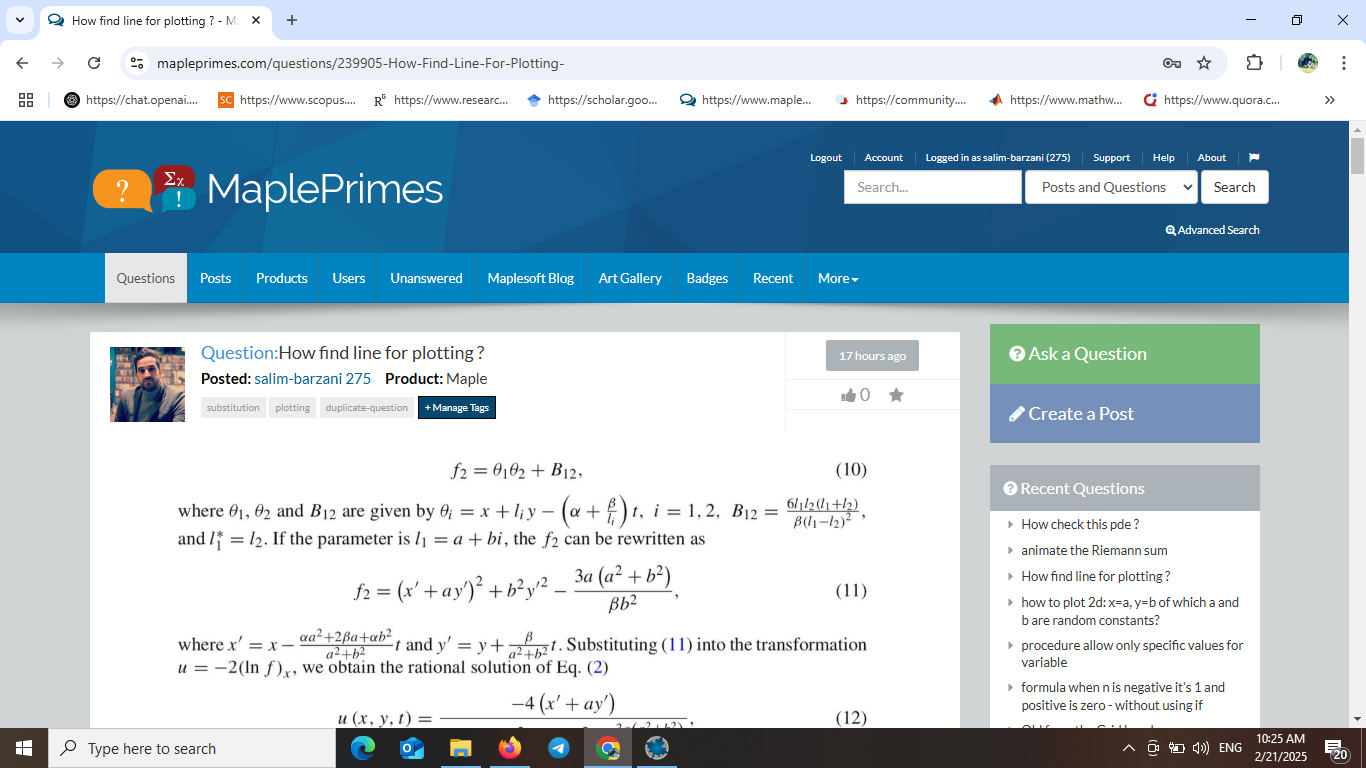Click the Logout link

(x=826, y=158)
